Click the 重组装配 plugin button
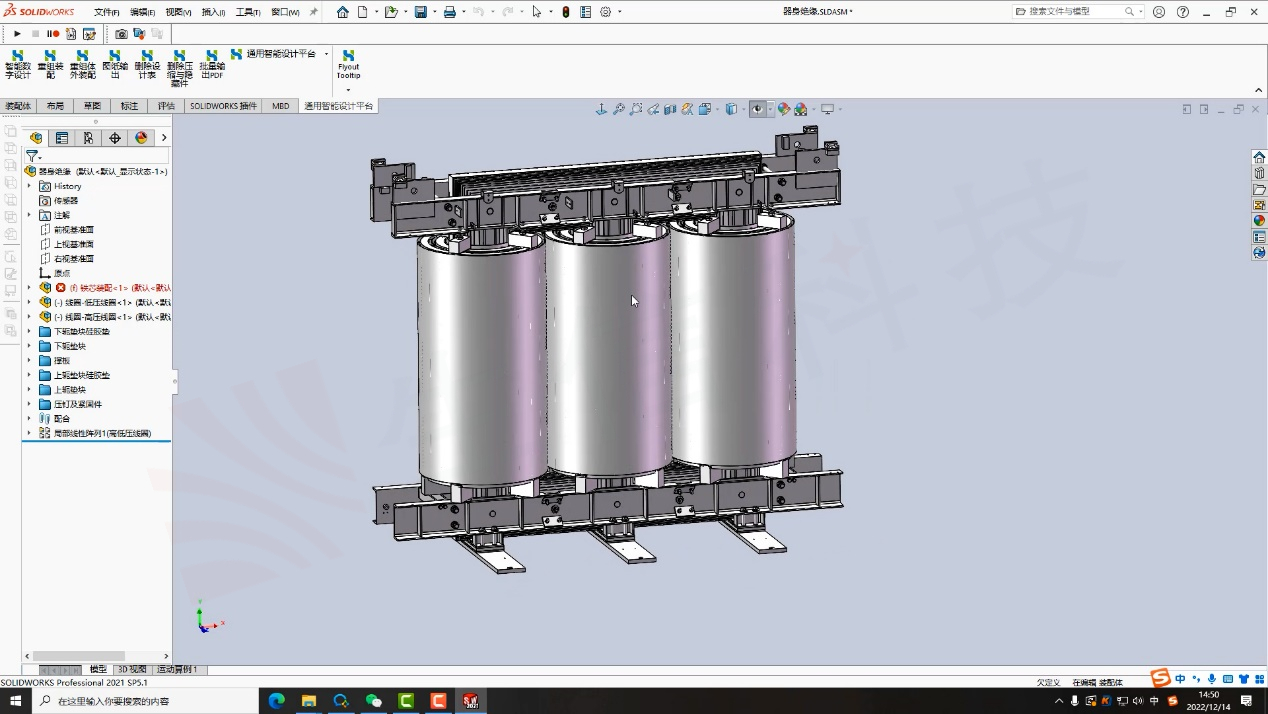 point(50,64)
